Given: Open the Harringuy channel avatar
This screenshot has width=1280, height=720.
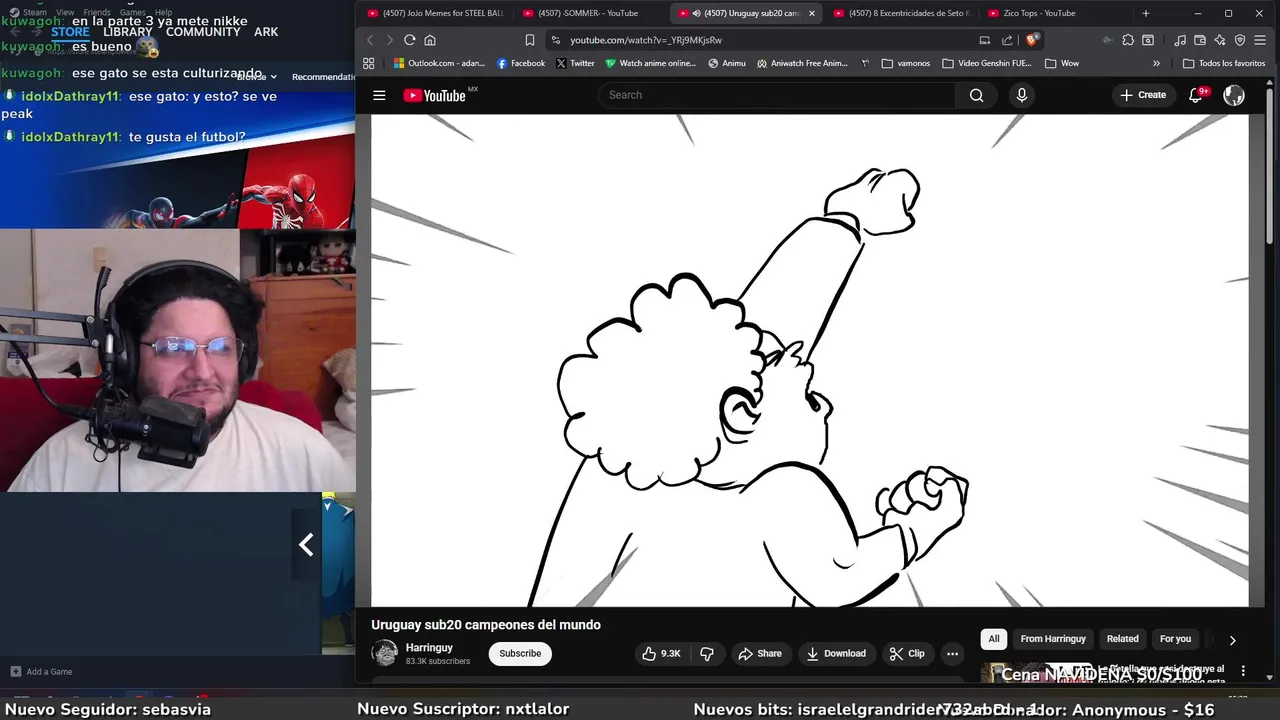Looking at the screenshot, I should click(385, 653).
